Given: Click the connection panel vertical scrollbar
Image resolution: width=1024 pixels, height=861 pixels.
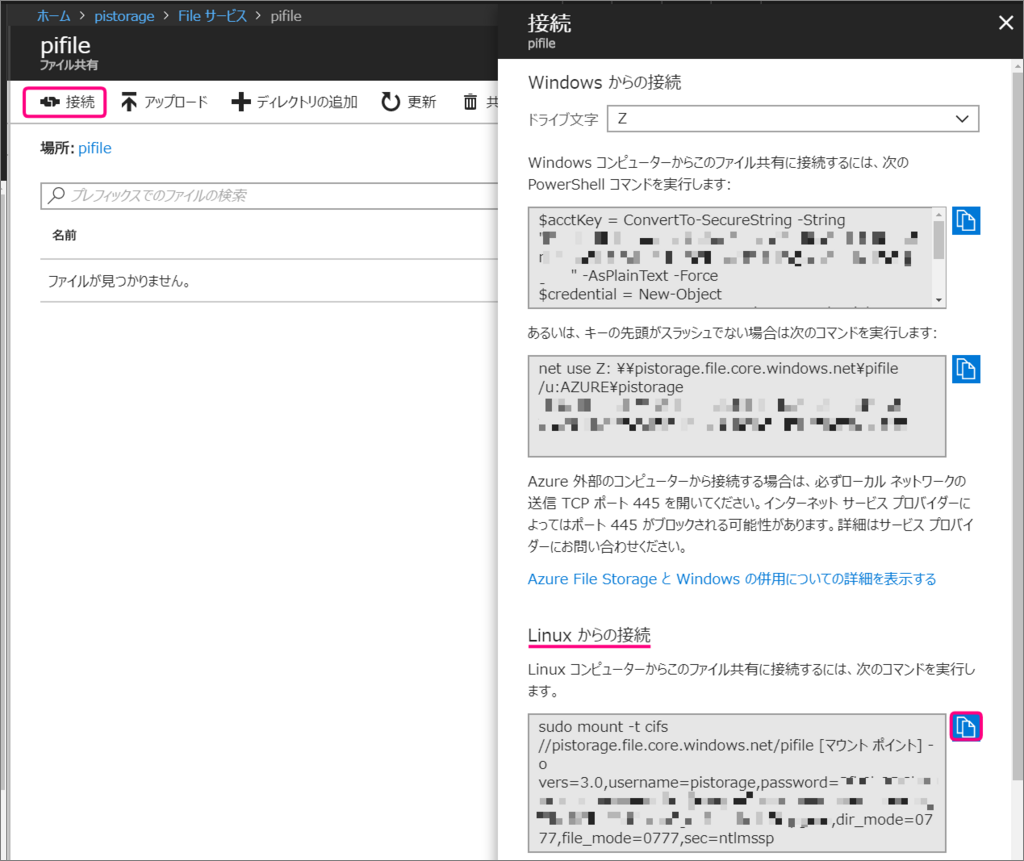Looking at the screenshot, I should 1017,425.
